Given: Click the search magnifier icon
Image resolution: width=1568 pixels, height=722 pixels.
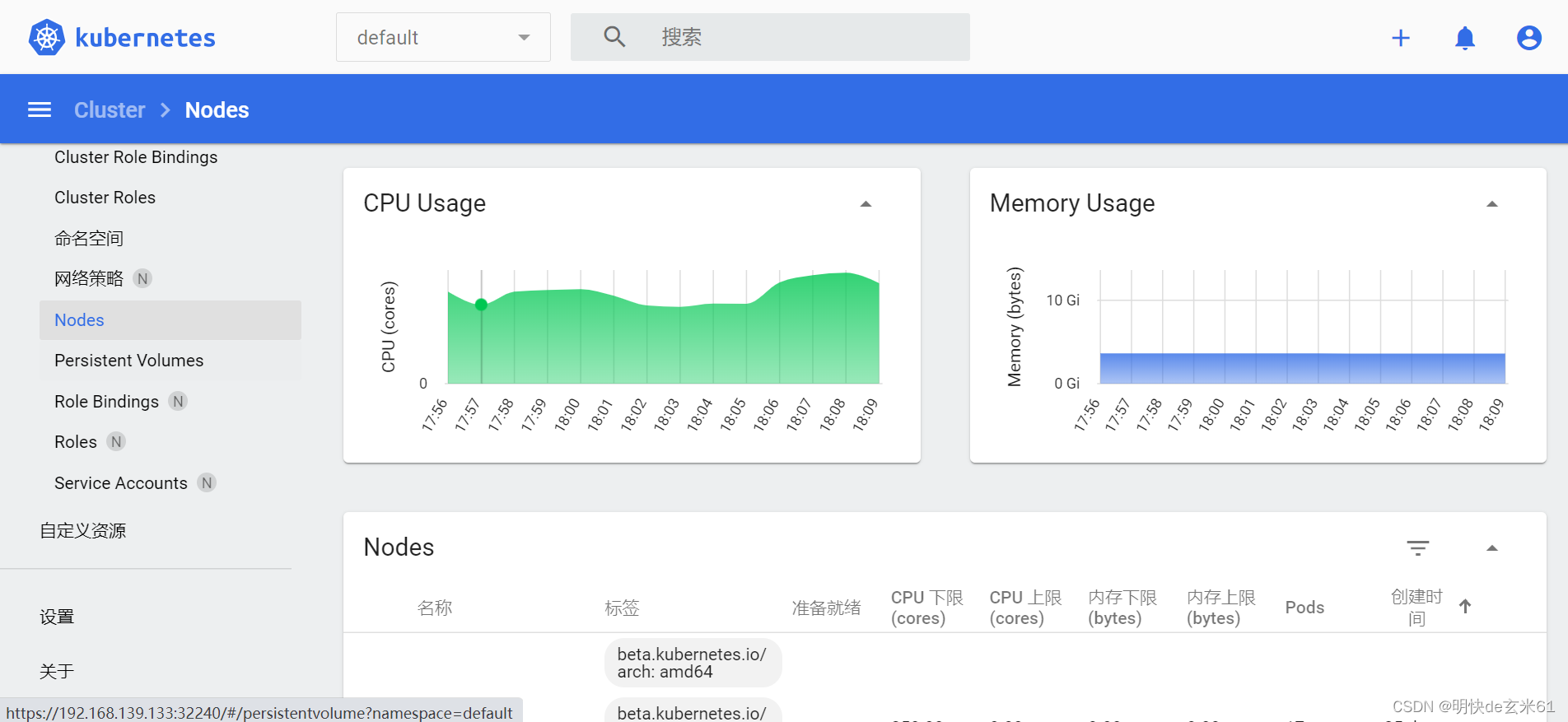Looking at the screenshot, I should click(x=614, y=36).
